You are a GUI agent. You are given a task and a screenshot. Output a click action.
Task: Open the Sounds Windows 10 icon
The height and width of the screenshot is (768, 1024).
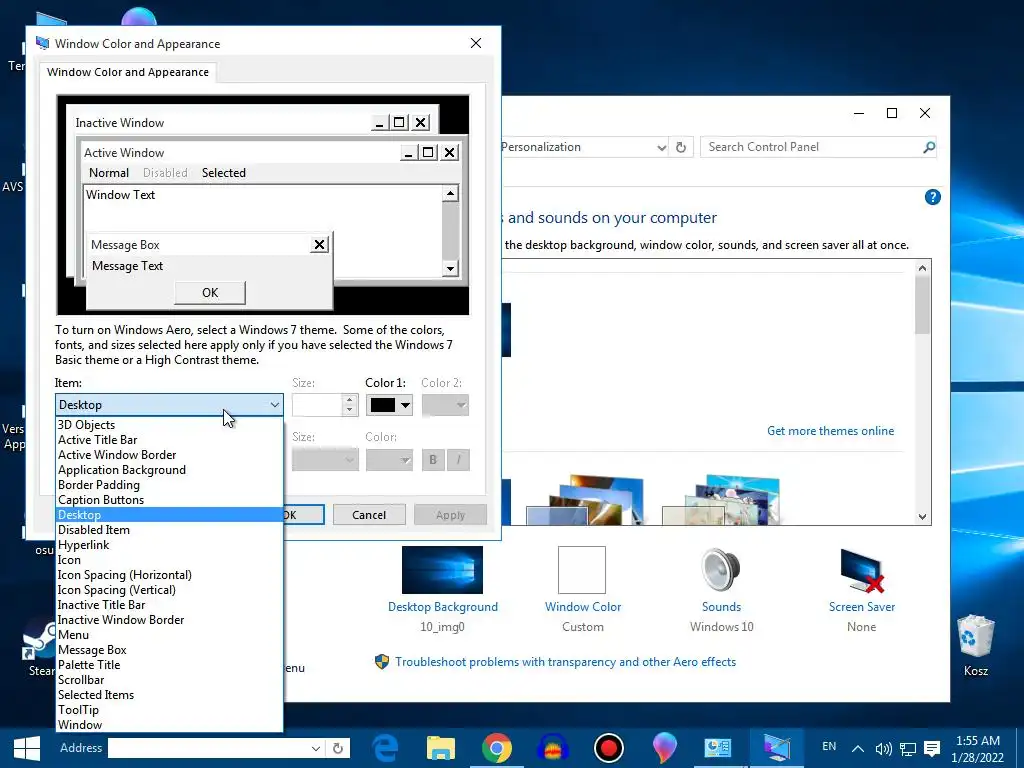point(721,569)
